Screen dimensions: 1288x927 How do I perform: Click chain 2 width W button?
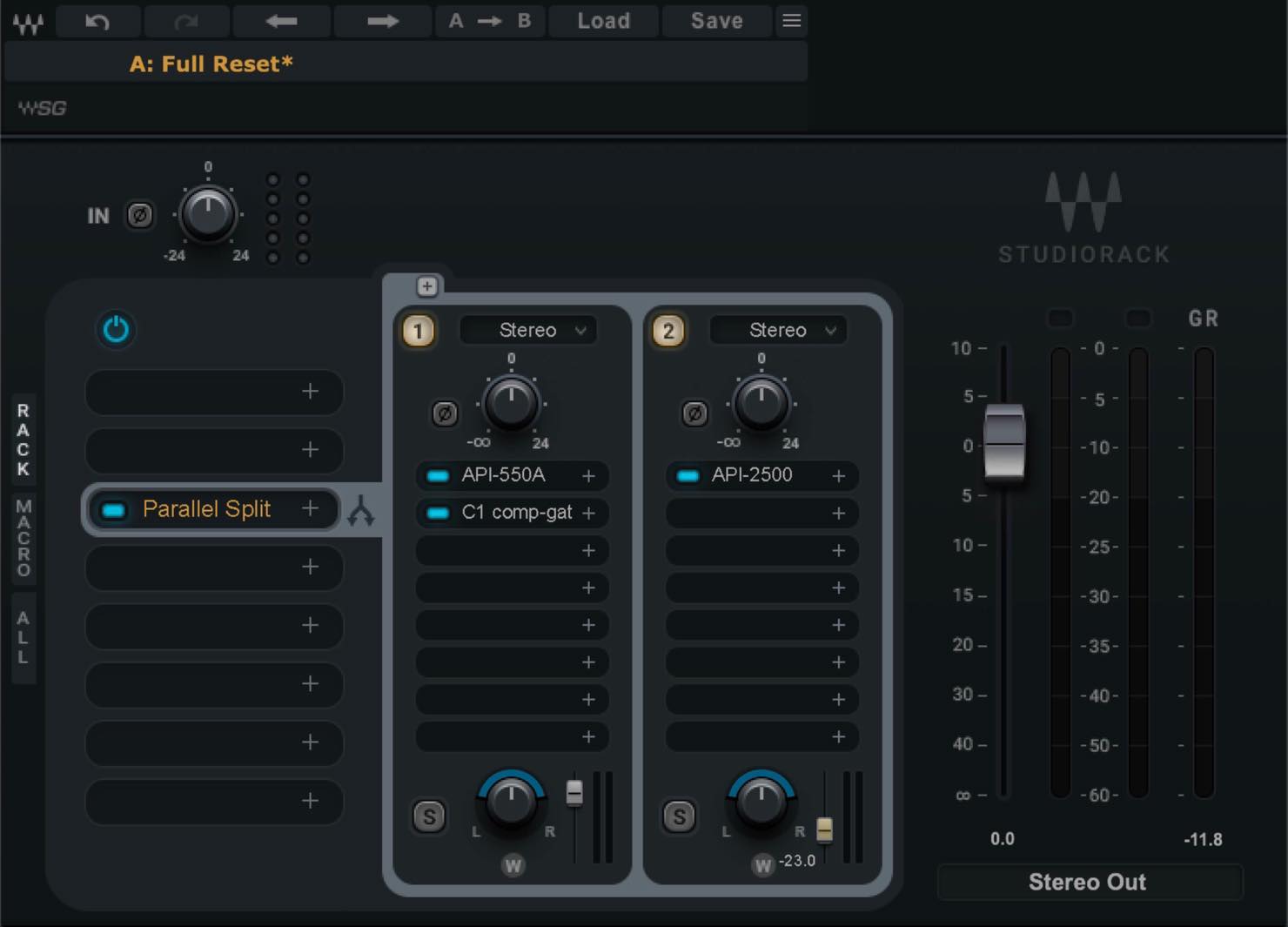tap(763, 866)
